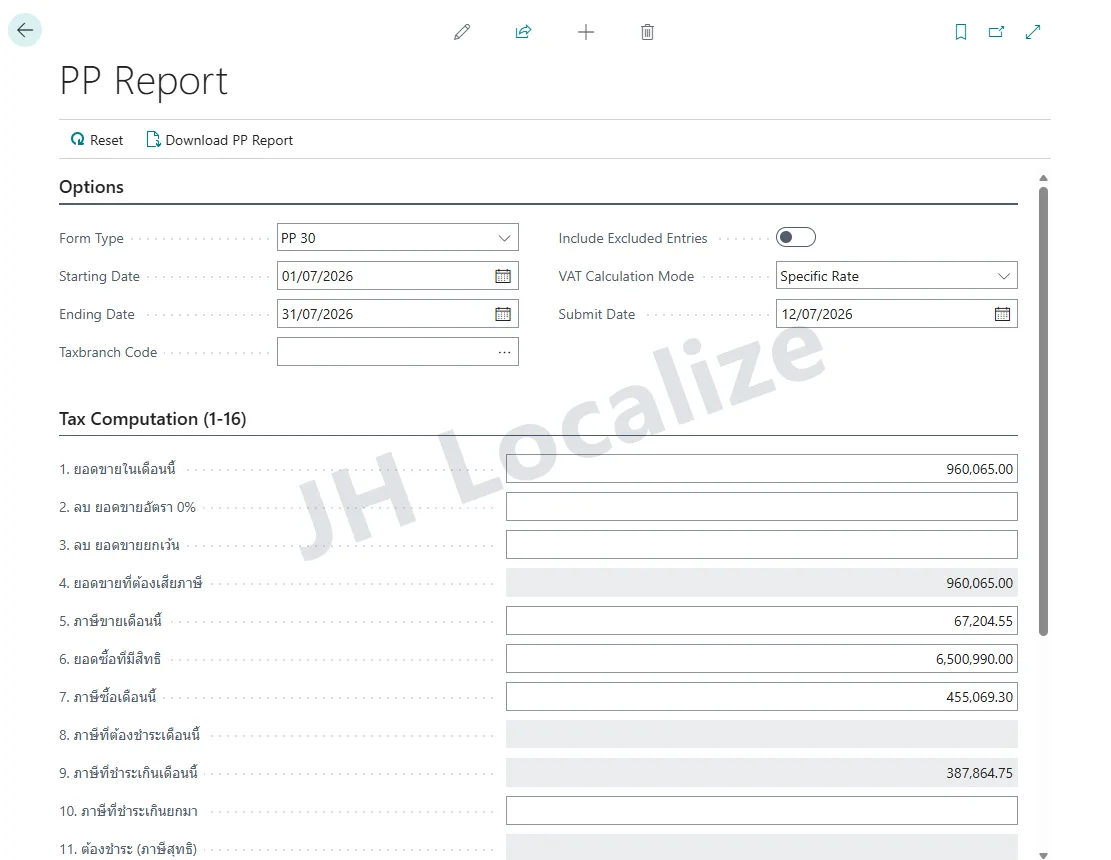The image size is (1111, 860).
Task: Click Download PP Report
Action: point(220,140)
